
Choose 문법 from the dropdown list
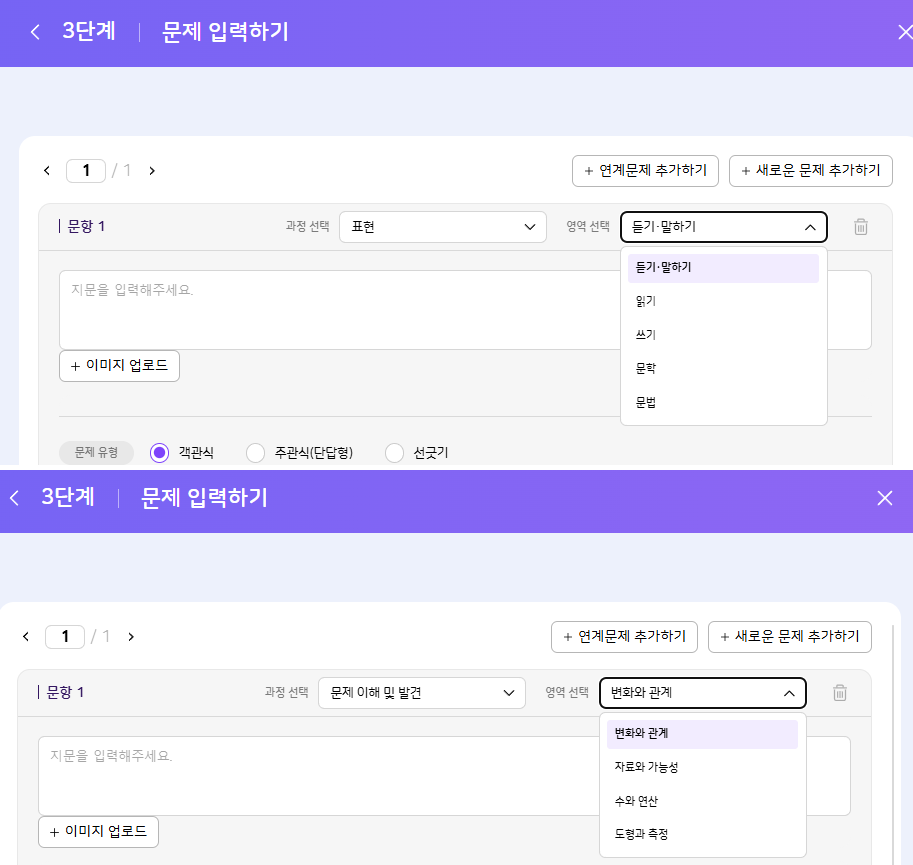723,402
